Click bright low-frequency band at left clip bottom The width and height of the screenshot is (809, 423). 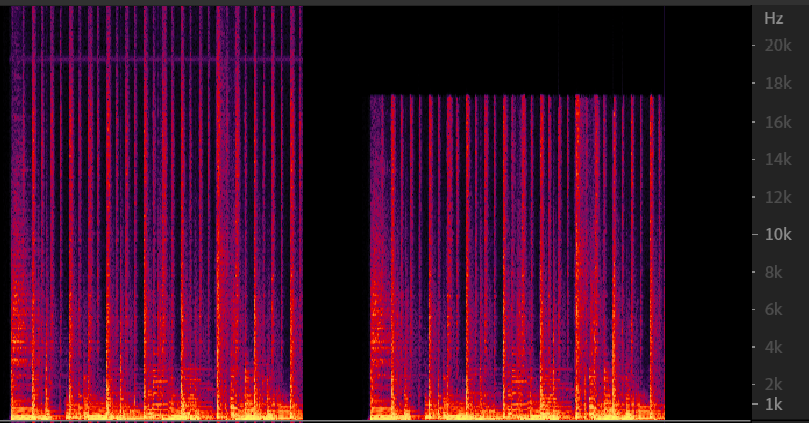click(156, 410)
